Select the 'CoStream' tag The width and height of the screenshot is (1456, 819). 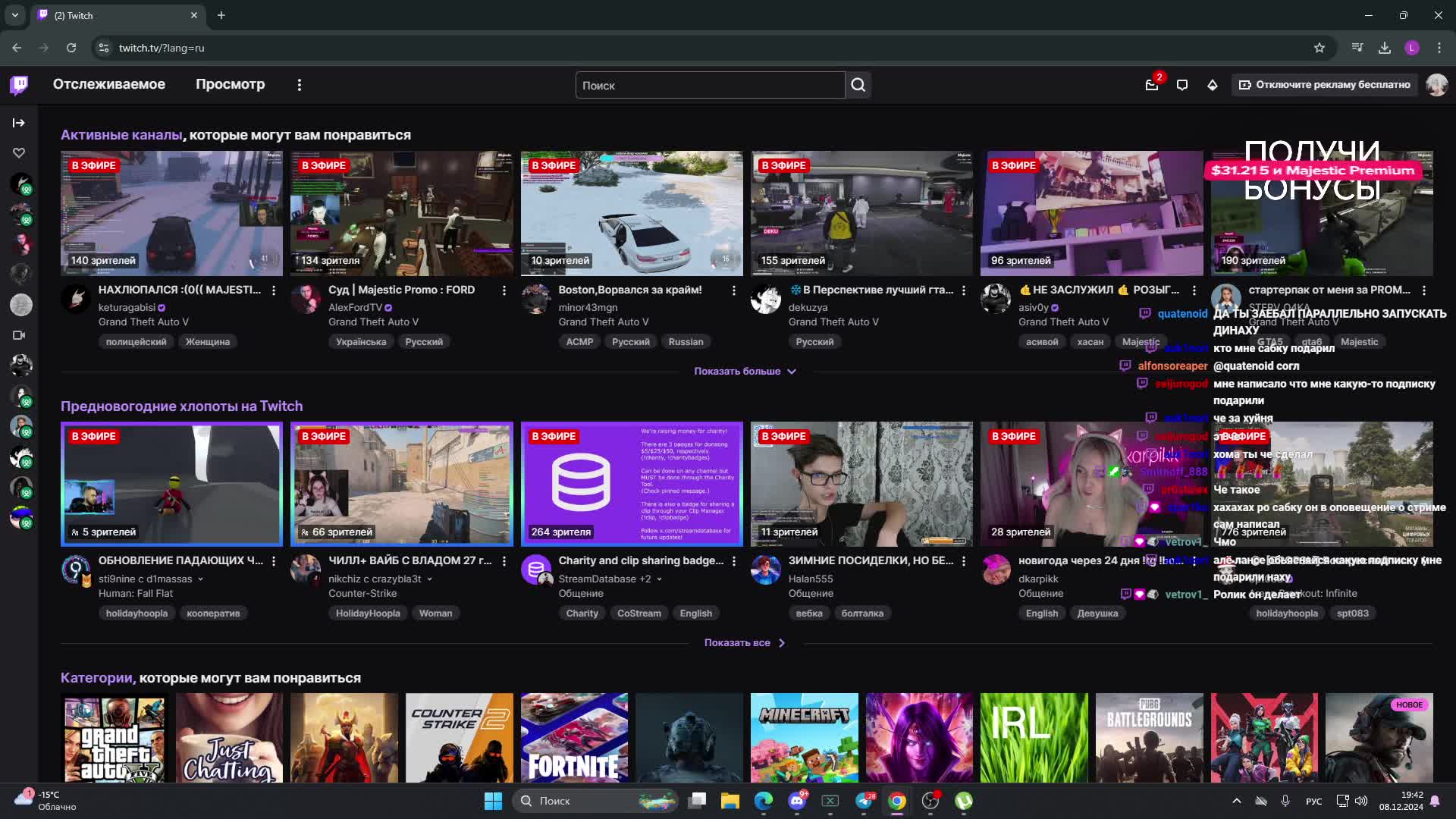639,613
